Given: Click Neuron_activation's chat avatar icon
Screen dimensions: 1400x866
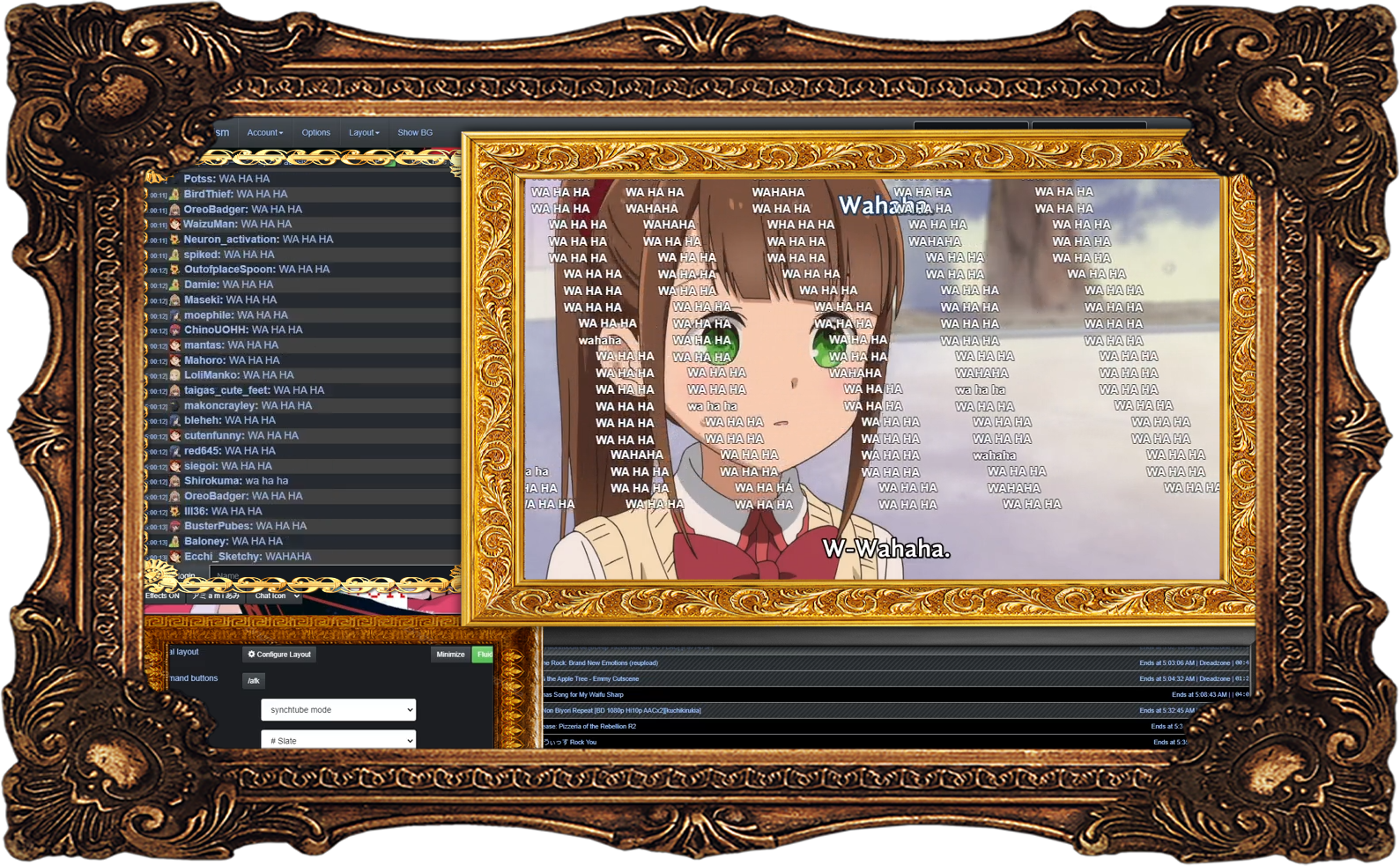Looking at the screenshot, I should click(174, 240).
